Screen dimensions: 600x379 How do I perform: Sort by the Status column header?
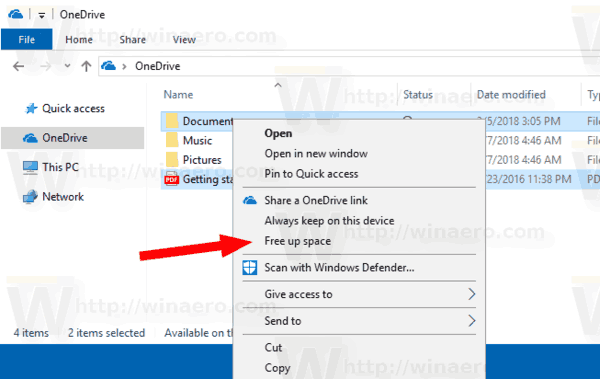[x=418, y=95]
